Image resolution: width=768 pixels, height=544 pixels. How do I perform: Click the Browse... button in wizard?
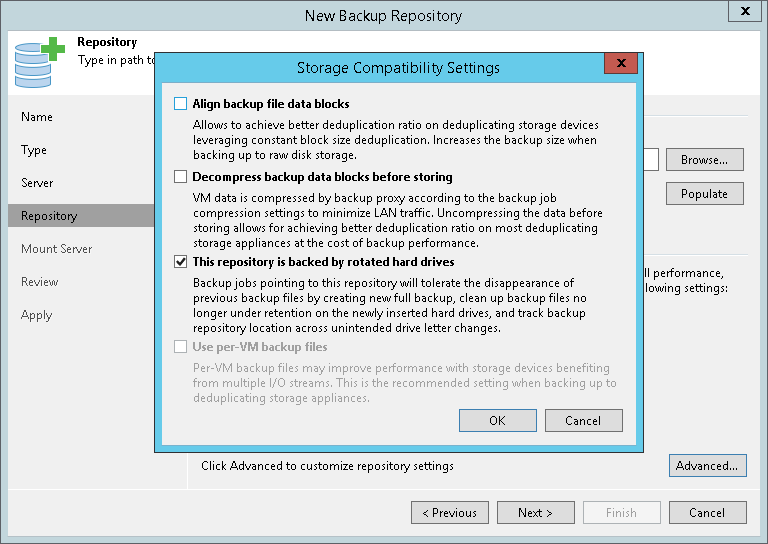pos(704,160)
